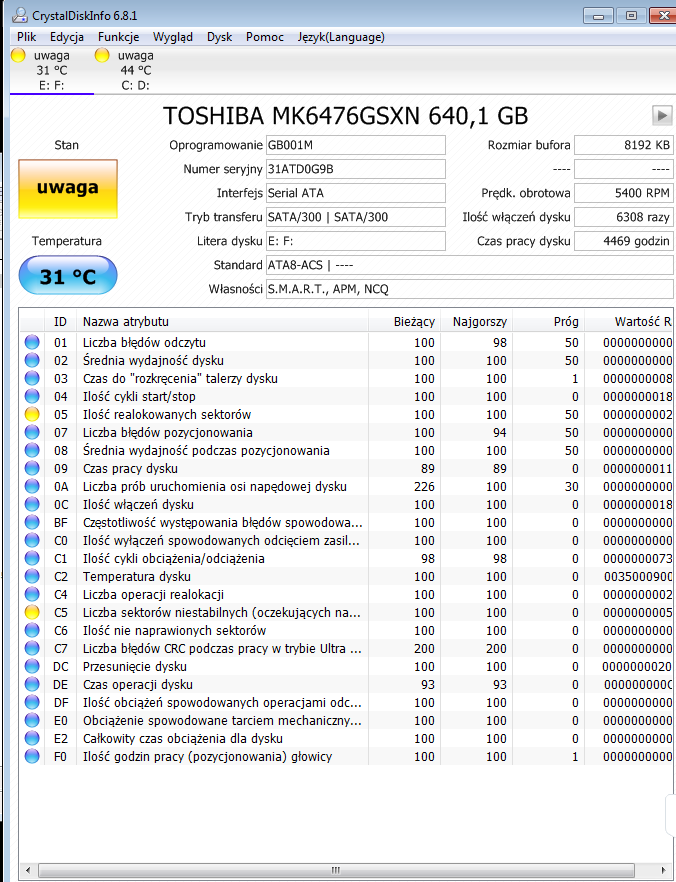The height and width of the screenshot is (882, 676).
Task: Click the Własności S.M.A.R.T. field
Action: coord(470,289)
